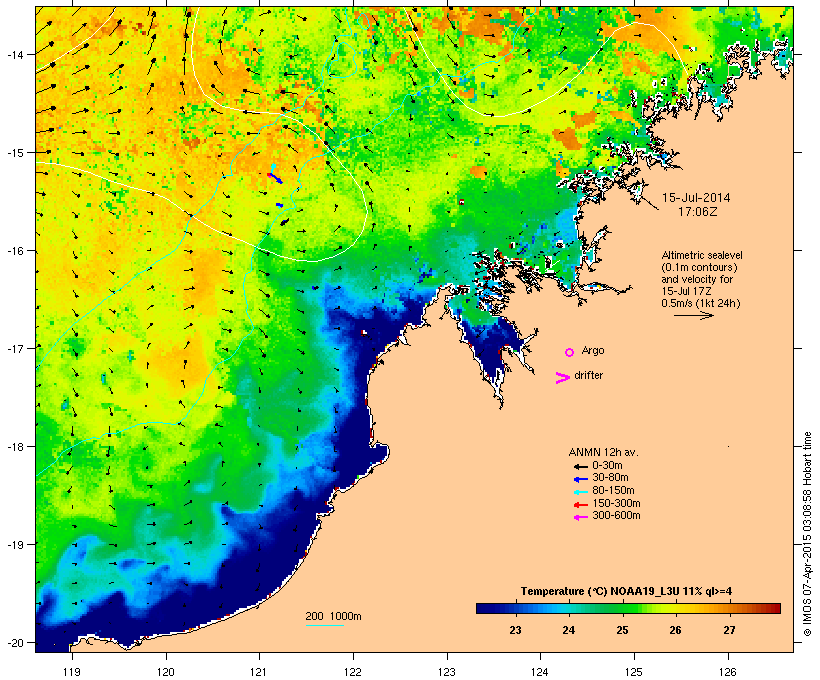Click the latitude axis label -19

(x=15, y=545)
